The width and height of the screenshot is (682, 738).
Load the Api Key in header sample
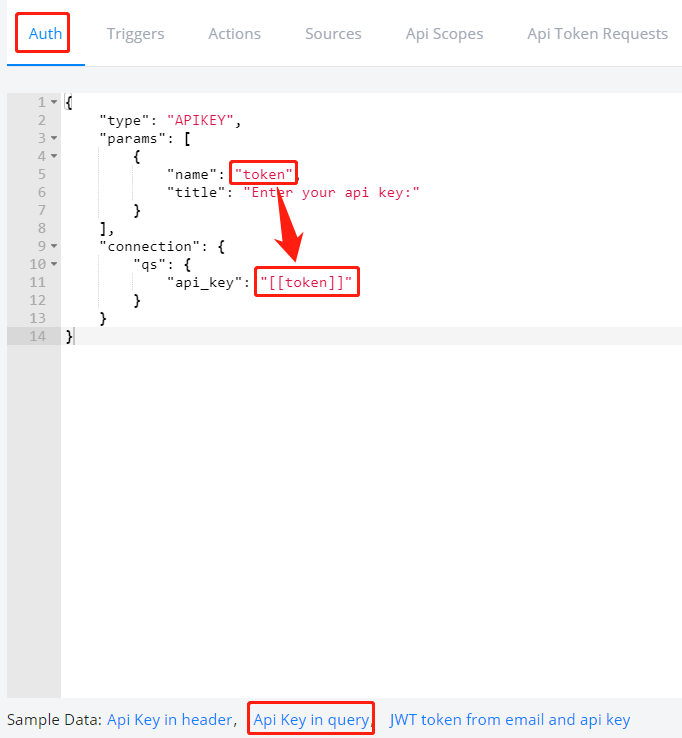coord(171,720)
